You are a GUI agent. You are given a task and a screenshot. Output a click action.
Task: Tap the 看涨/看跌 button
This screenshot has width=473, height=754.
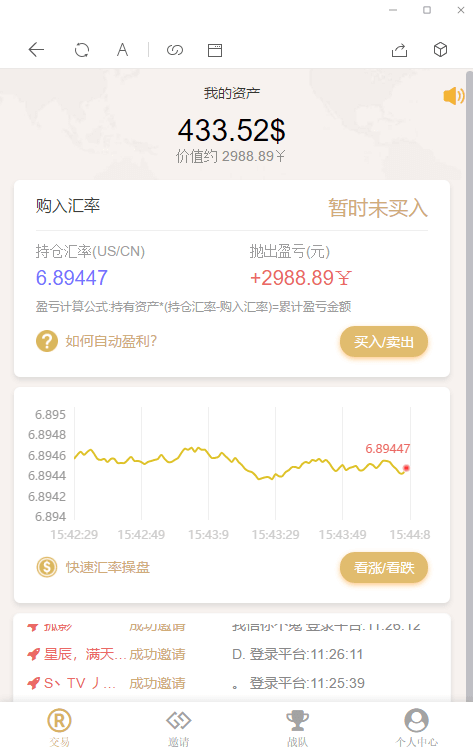[x=384, y=568]
